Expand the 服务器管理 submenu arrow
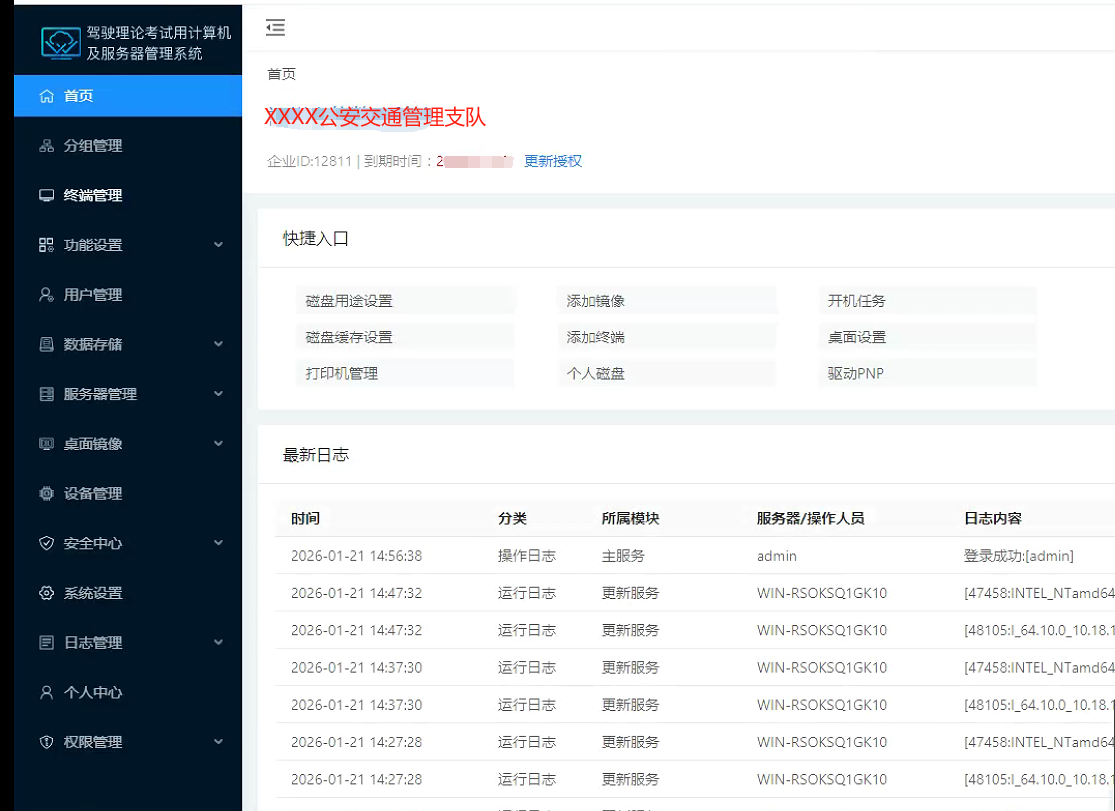The height and width of the screenshot is (811, 1115). [218, 394]
